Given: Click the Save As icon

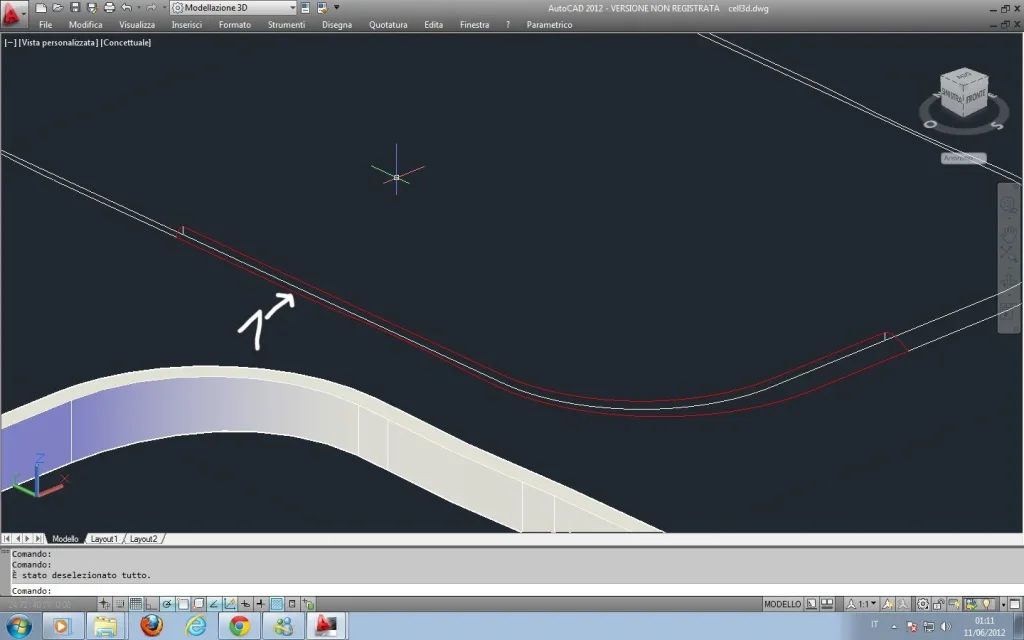Looking at the screenshot, I should [92, 8].
